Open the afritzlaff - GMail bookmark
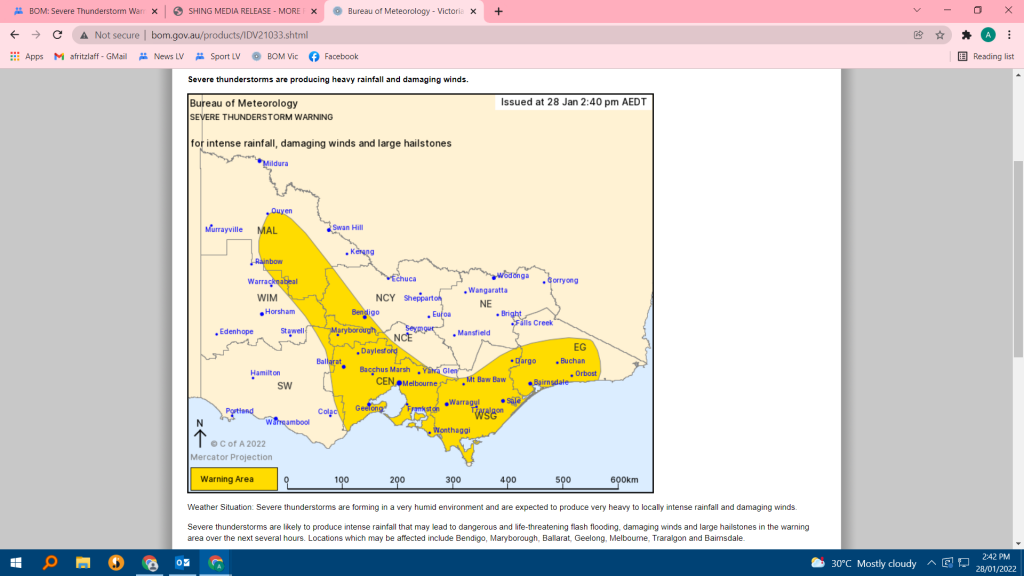 (x=90, y=57)
